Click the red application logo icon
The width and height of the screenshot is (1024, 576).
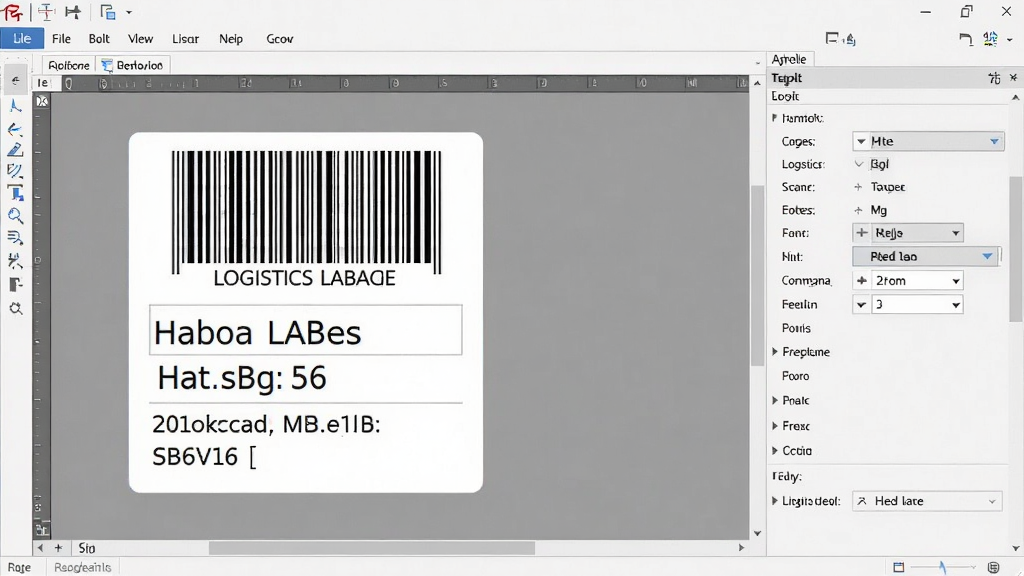12,12
